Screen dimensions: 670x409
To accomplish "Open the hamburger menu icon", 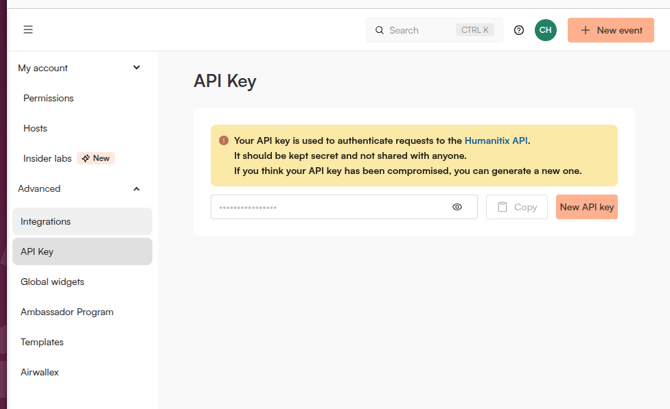I will (x=28, y=29).
